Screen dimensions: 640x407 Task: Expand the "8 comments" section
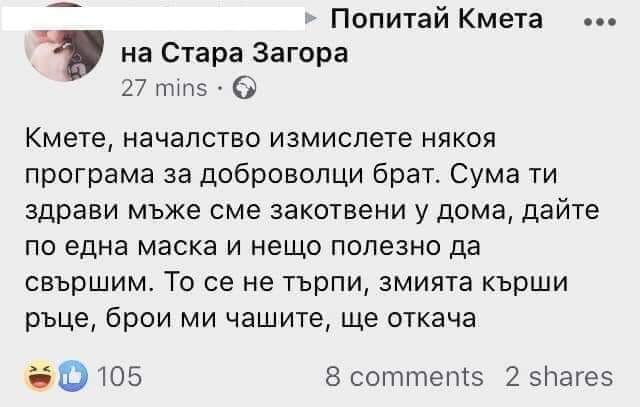click(404, 376)
